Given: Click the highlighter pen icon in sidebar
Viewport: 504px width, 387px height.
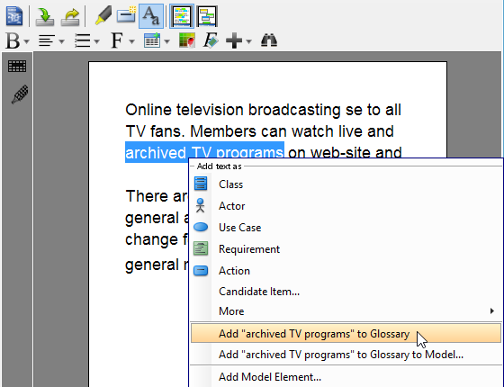Looking at the screenshot, I should [20, 94].
